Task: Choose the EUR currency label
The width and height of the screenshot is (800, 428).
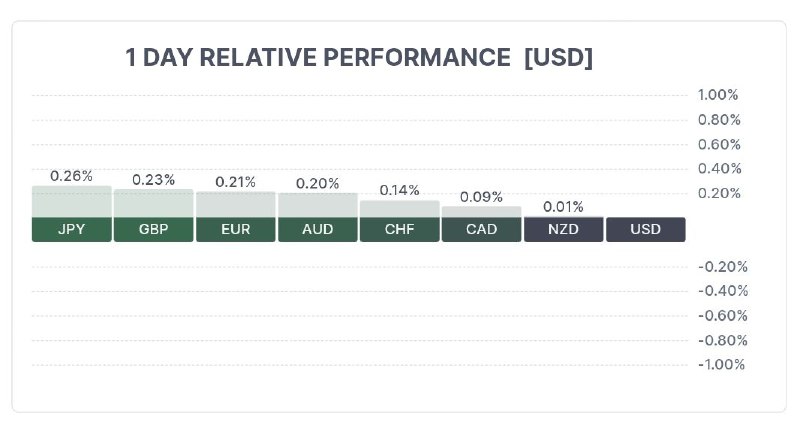Action: (236, 230)
